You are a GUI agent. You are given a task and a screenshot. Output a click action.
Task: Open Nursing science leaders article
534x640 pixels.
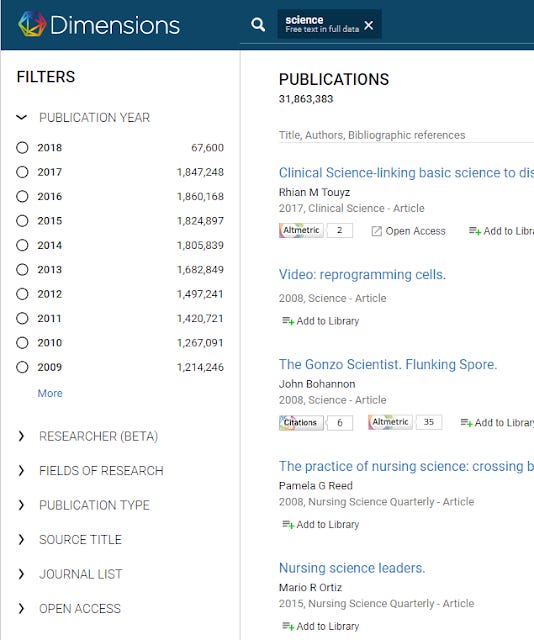pyautogui.click(x=352, y=568)
